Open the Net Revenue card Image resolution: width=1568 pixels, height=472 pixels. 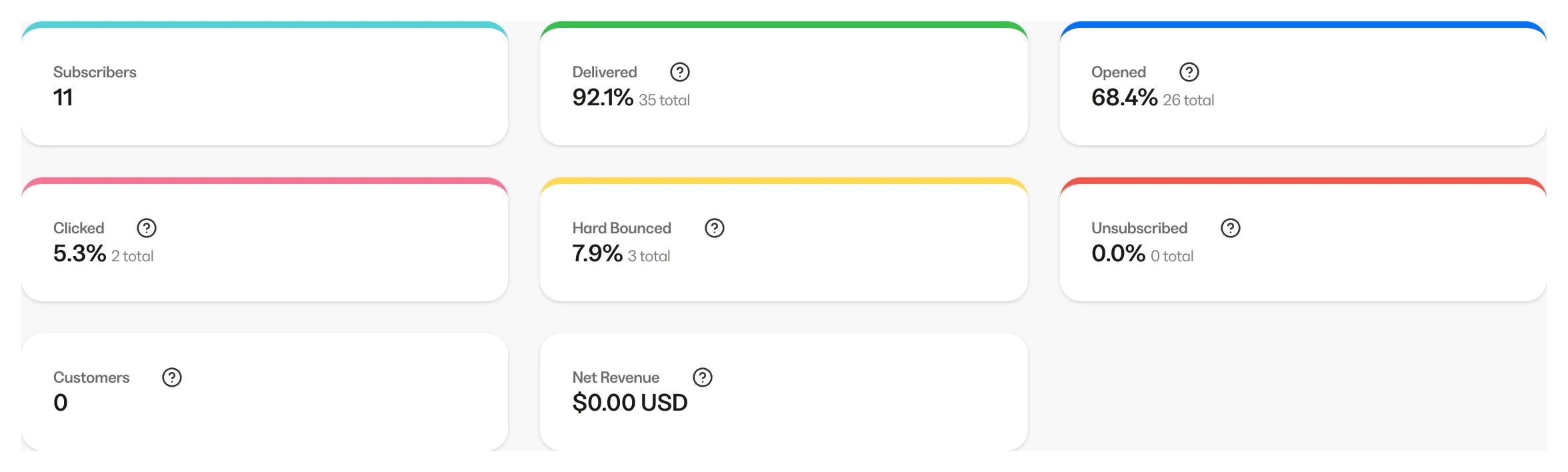(x=785, y=390)
